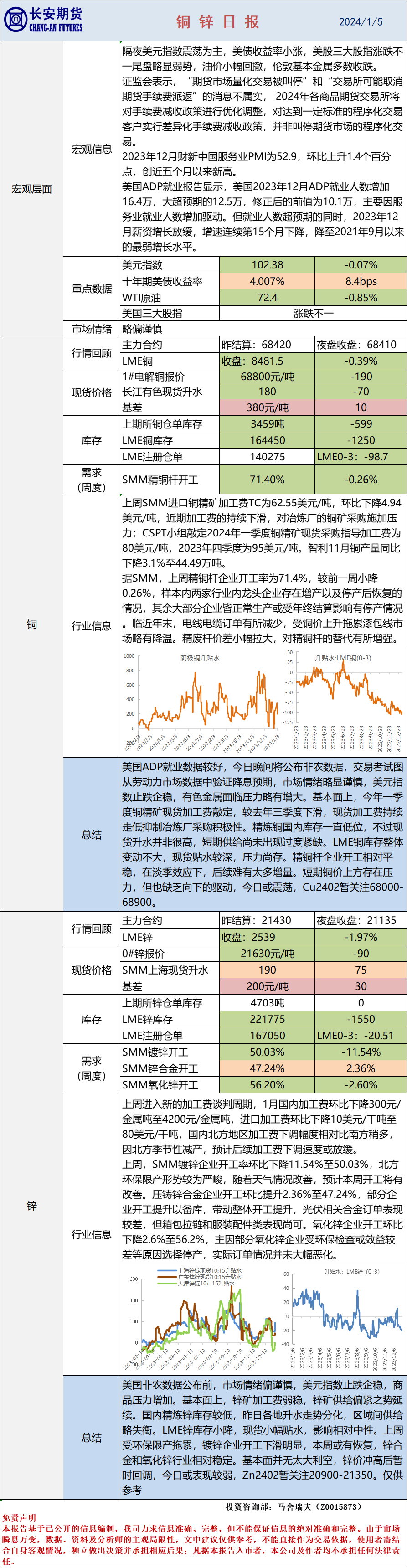Viewport: 407px width, 1568px height.
Task: Click the 略偏谨慎 market sentiment cell
Action: [x=263, y=329]
